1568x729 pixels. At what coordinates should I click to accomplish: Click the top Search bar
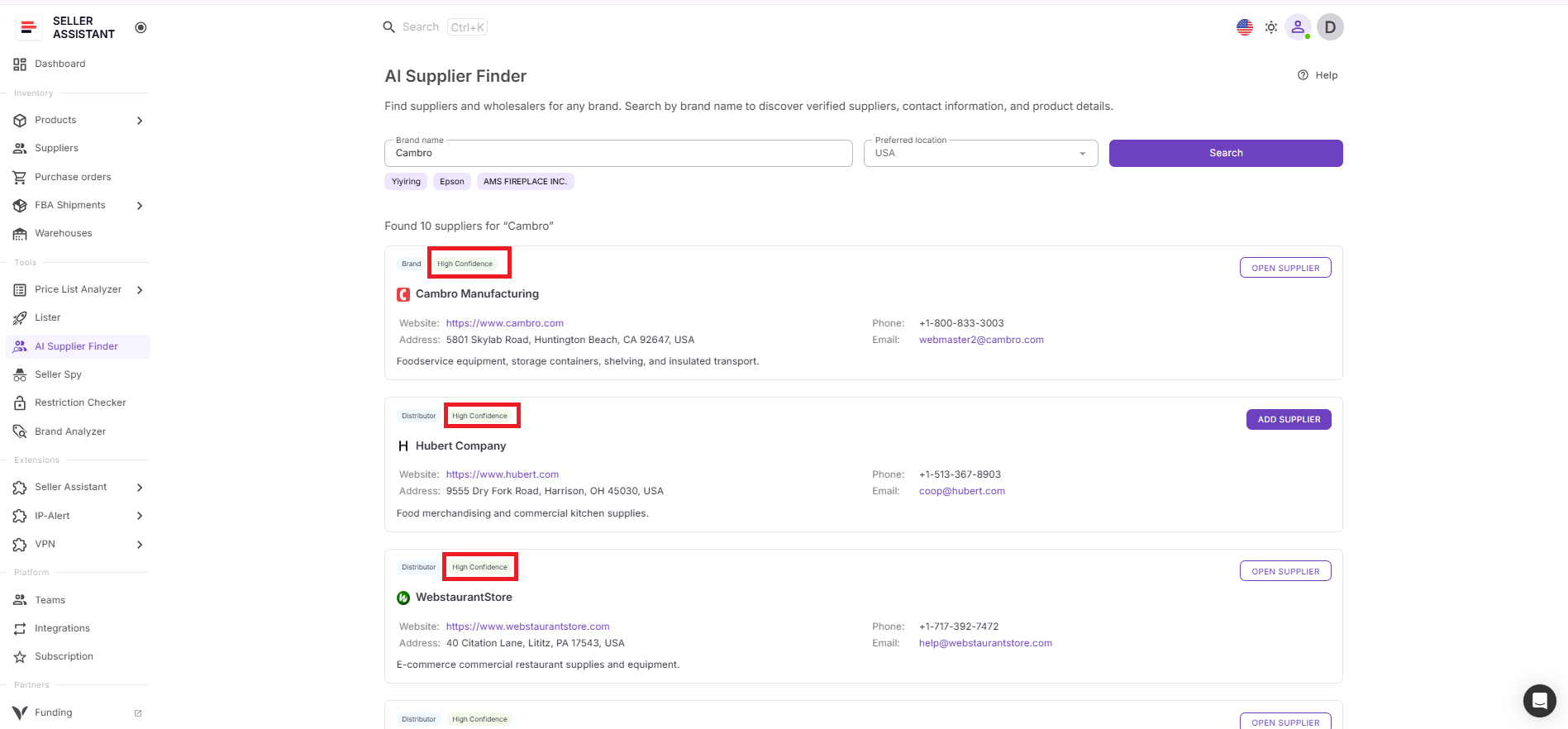coord(435,27)
